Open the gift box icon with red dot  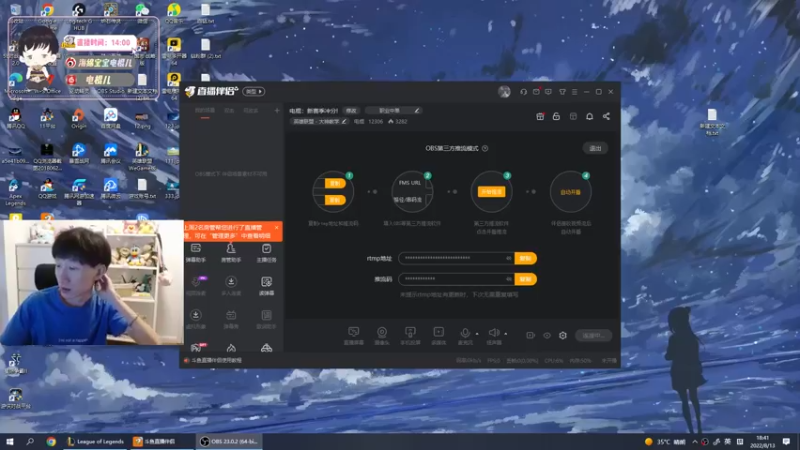pos(540,116)
